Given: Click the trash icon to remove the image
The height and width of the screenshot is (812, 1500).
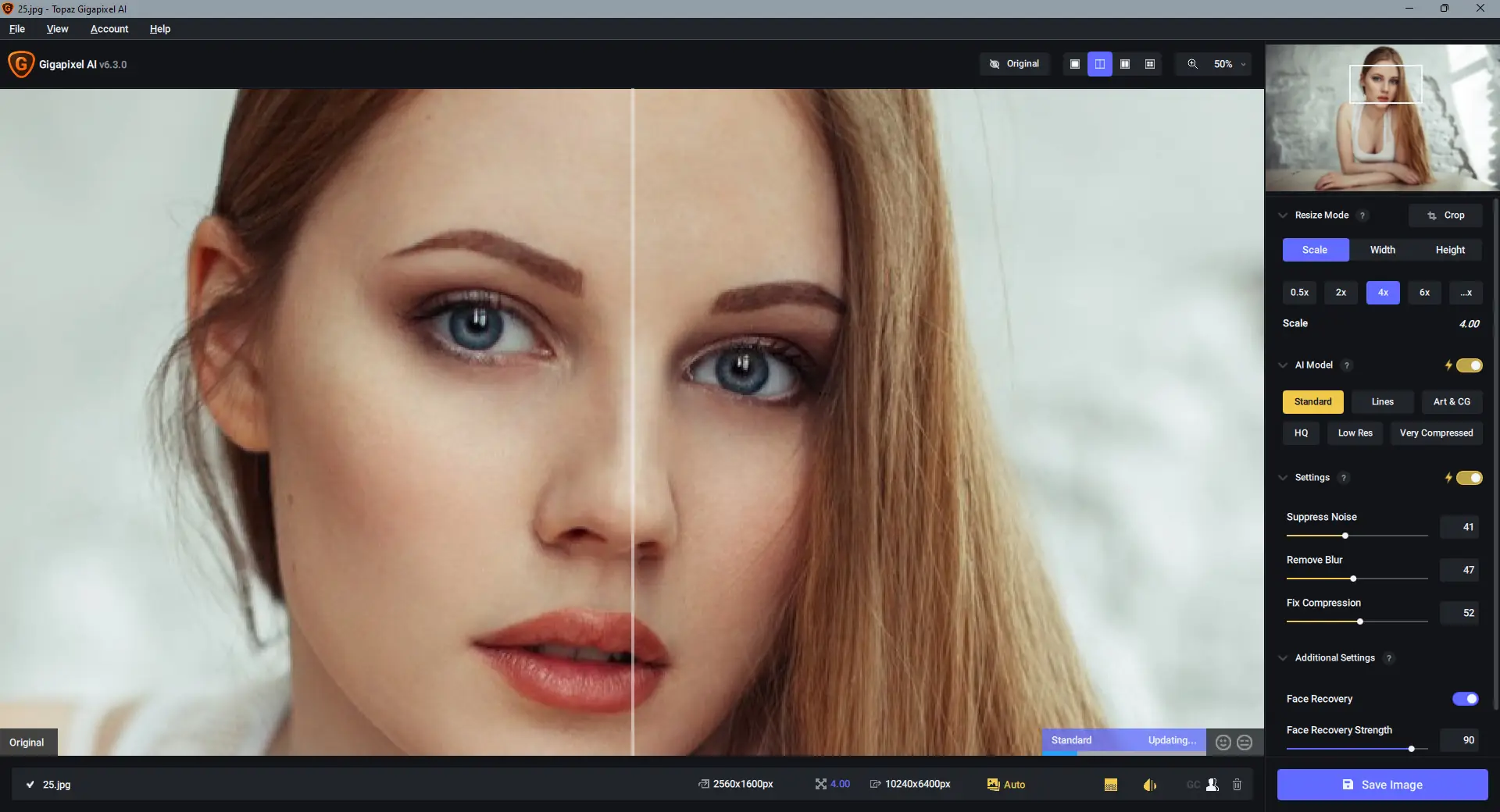Looking at the screenshot, I should (1237, 785).
